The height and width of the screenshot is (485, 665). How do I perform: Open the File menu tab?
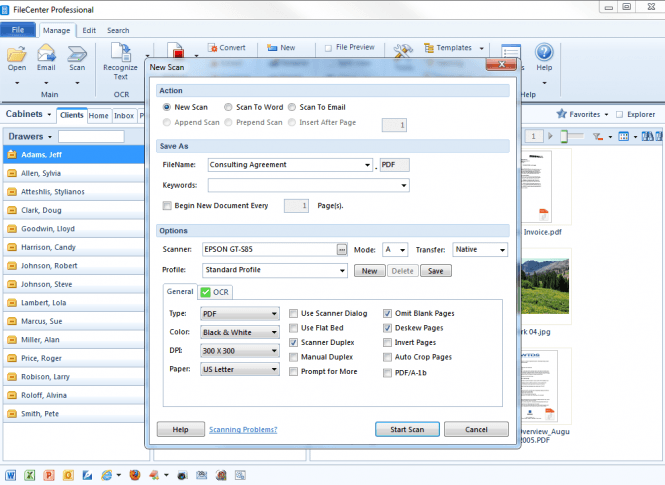click(x=18, y=30)
